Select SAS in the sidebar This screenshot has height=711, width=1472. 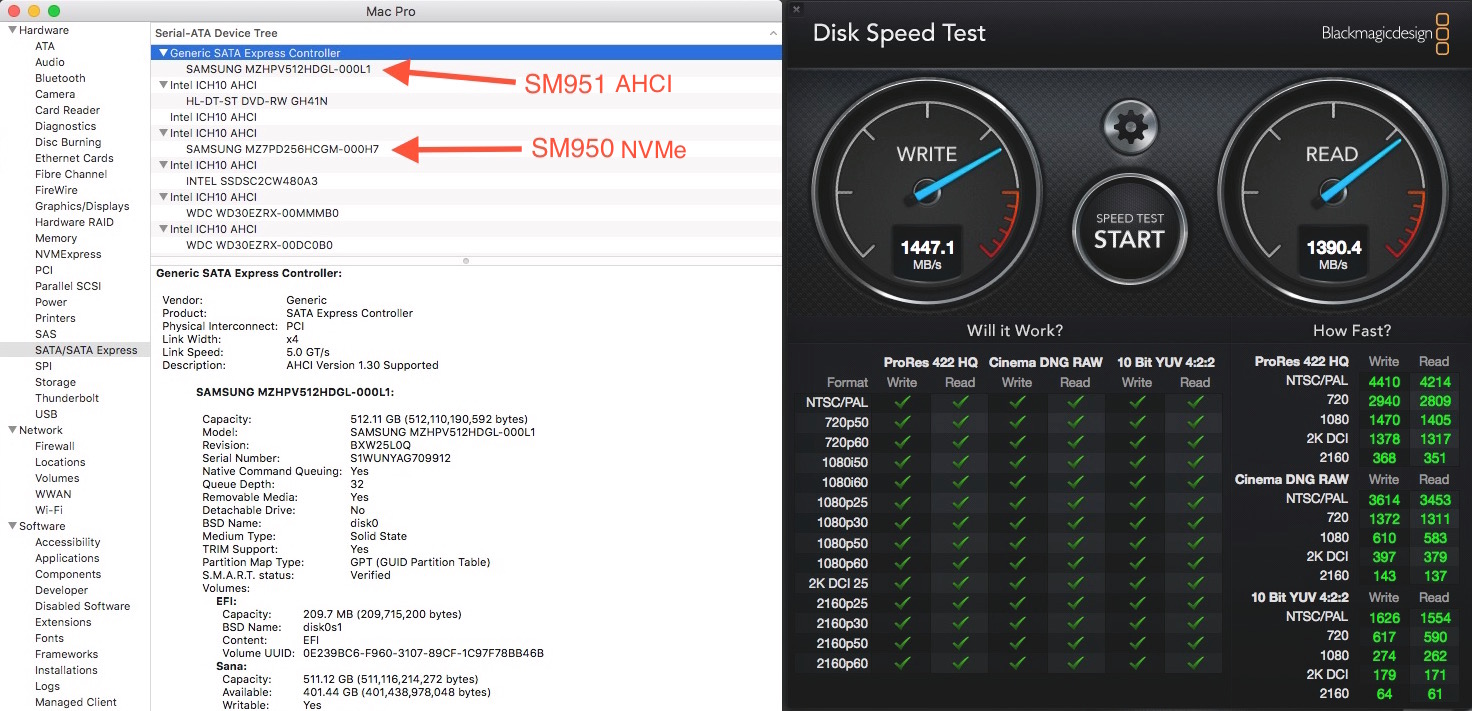tap(46, 334)
